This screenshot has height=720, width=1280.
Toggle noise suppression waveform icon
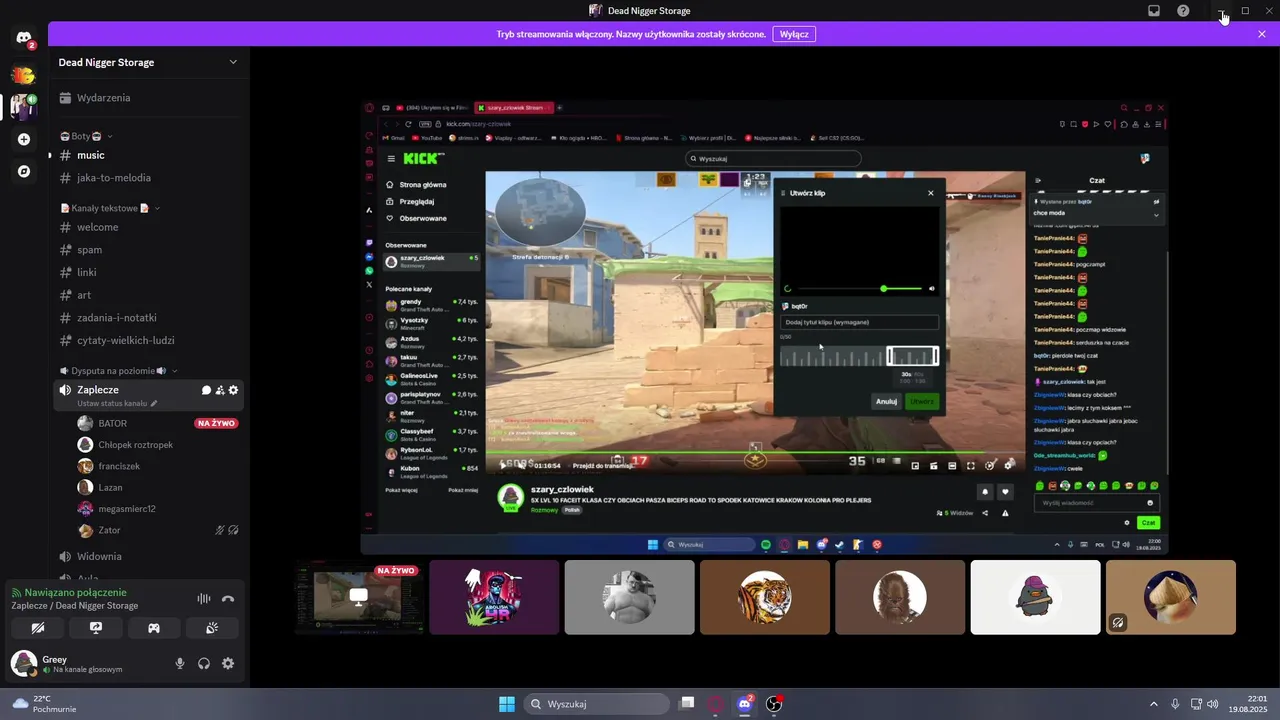point(204,599)
